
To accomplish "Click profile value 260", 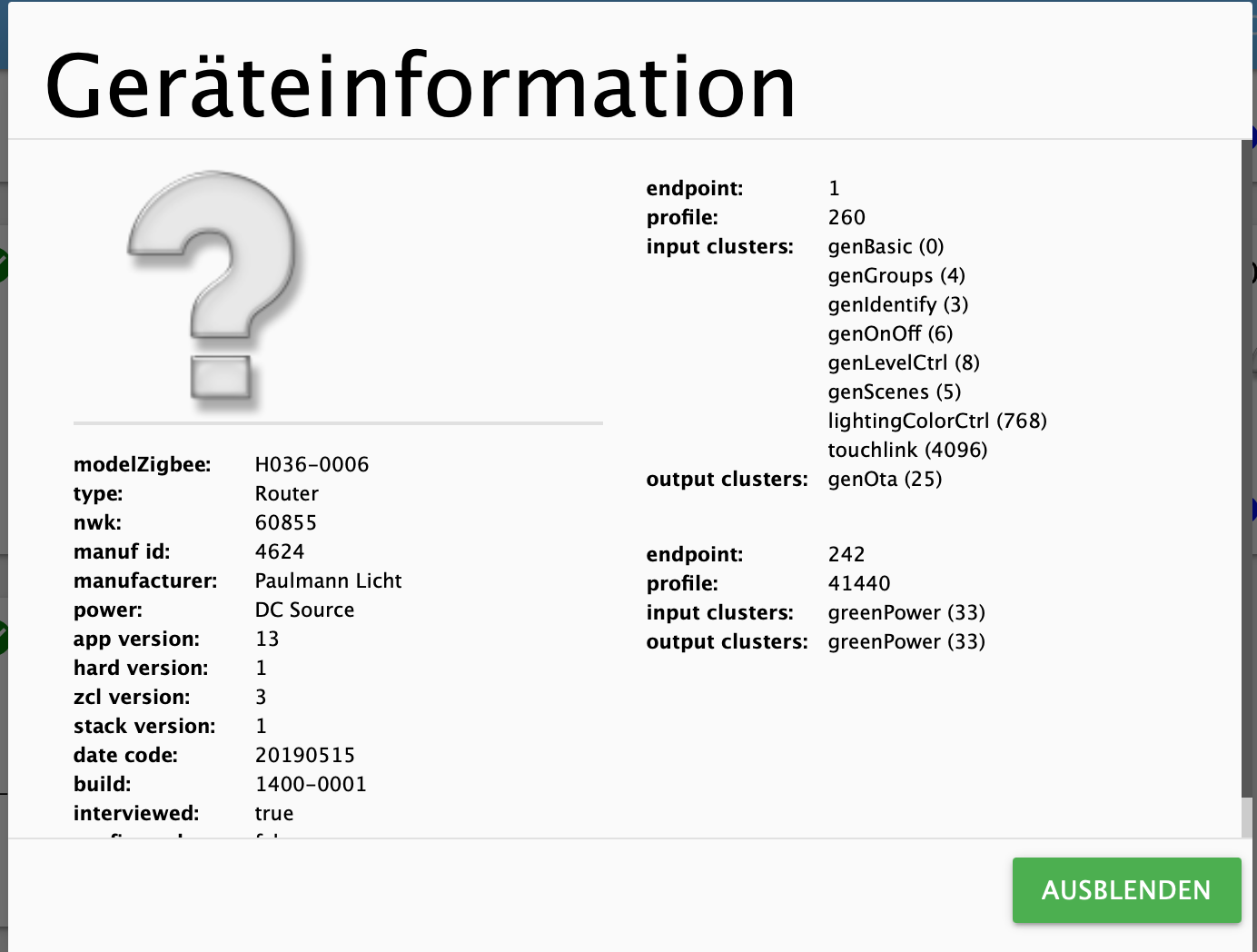I will [846, 217].
